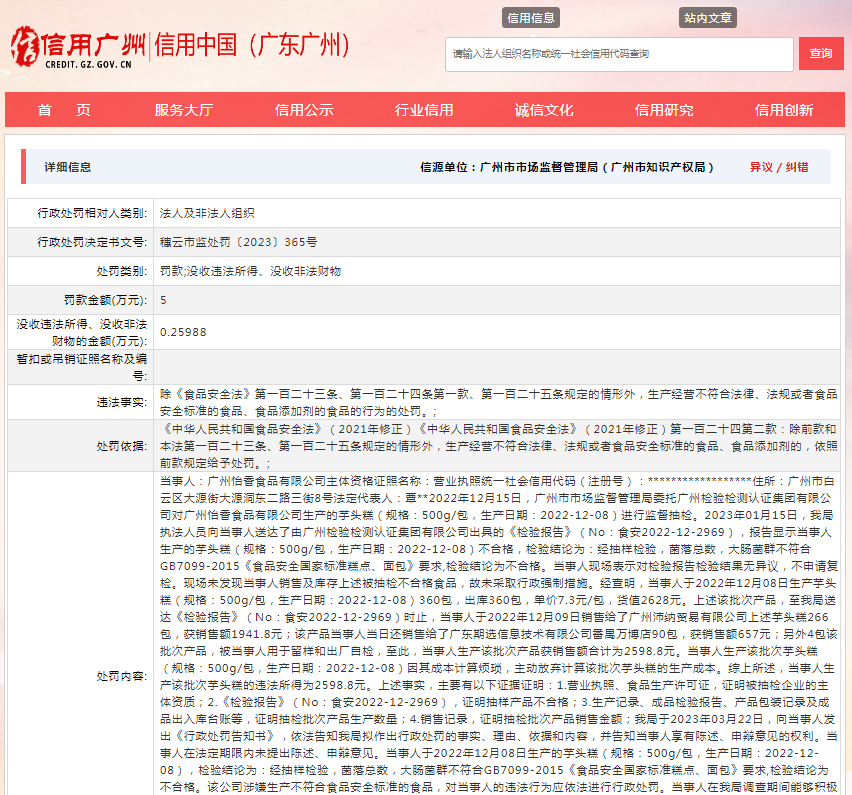Click the 违法事实 label
Image resolution: width=852 pixels, height=795 pixels.
[122, 402]
